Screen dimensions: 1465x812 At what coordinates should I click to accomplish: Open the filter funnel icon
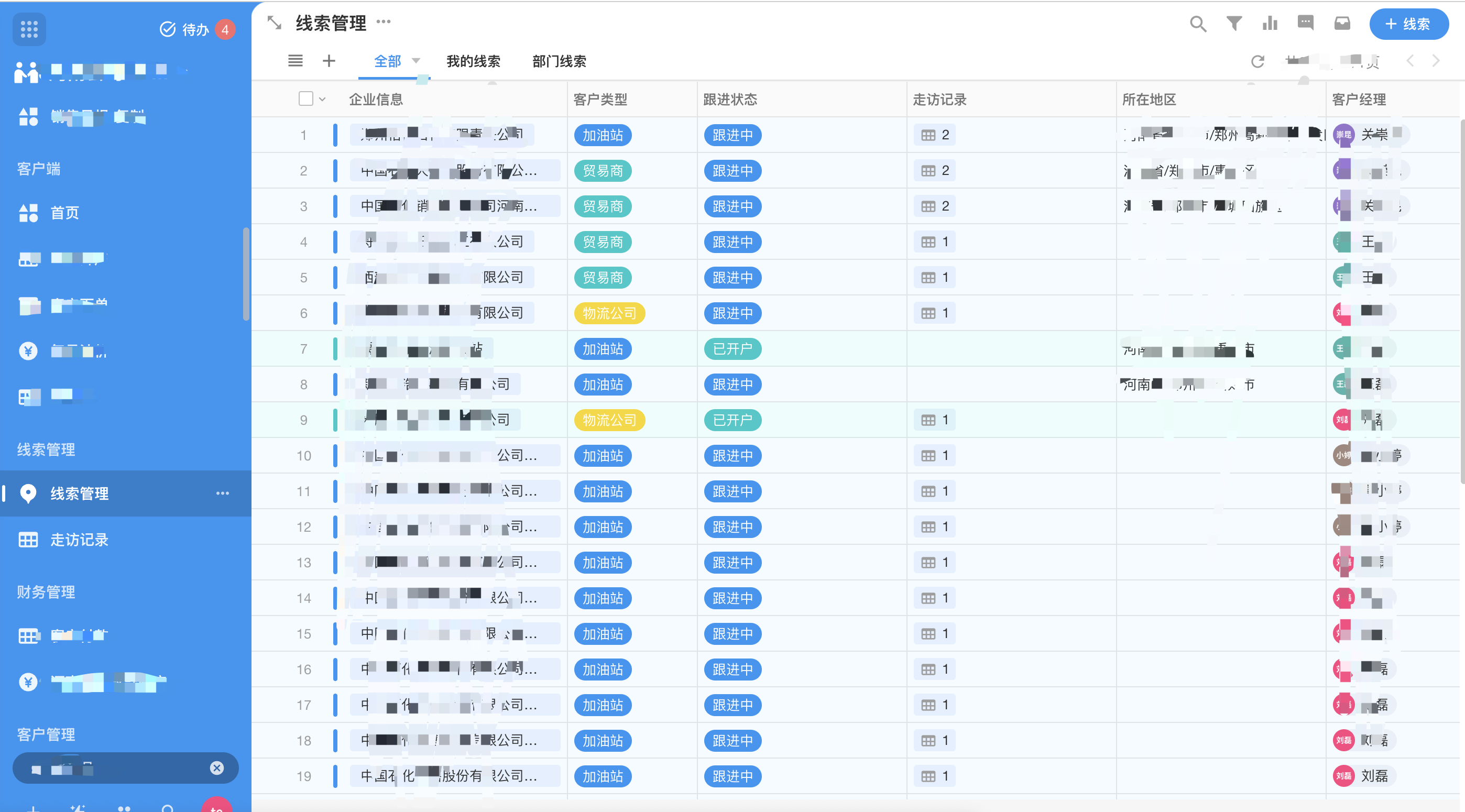[1233, 24]
